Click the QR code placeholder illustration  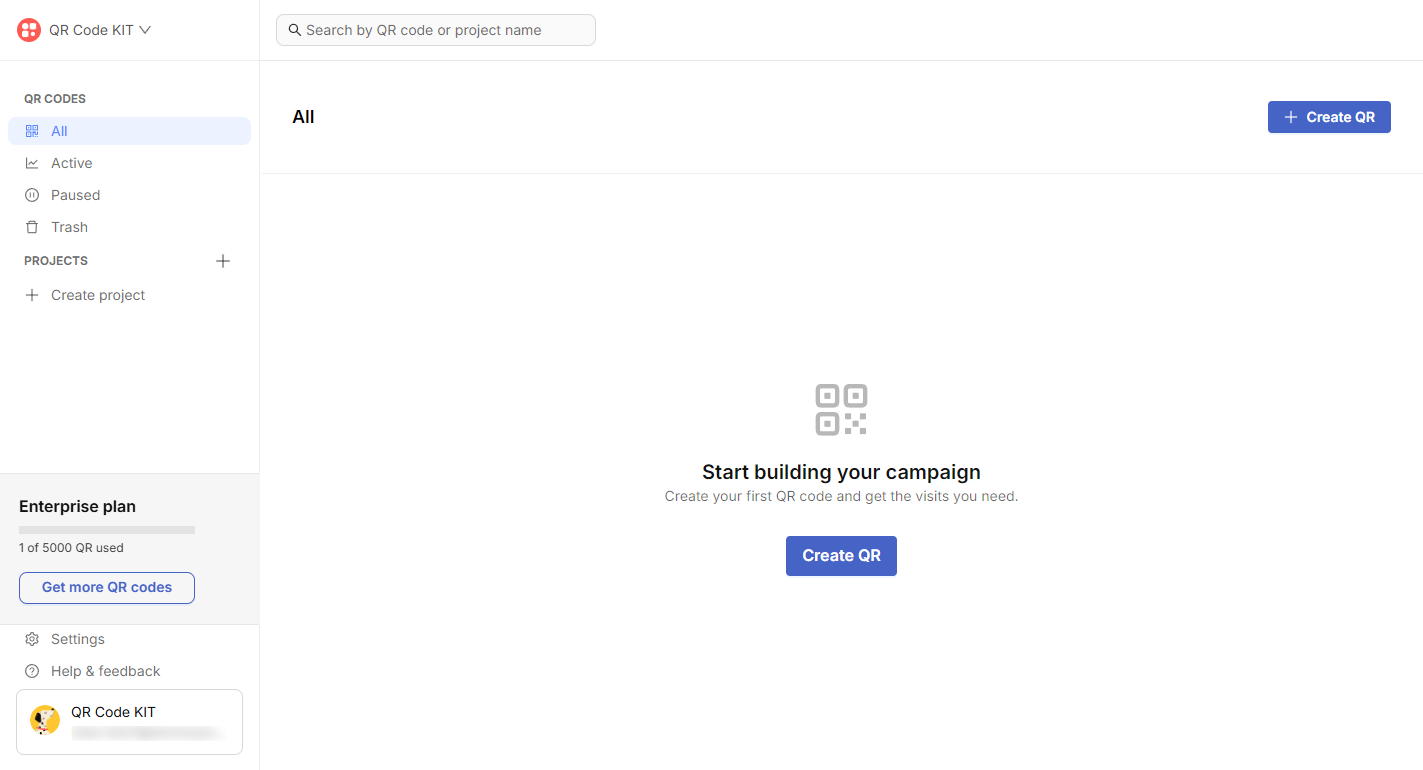[x=841, y=409]
